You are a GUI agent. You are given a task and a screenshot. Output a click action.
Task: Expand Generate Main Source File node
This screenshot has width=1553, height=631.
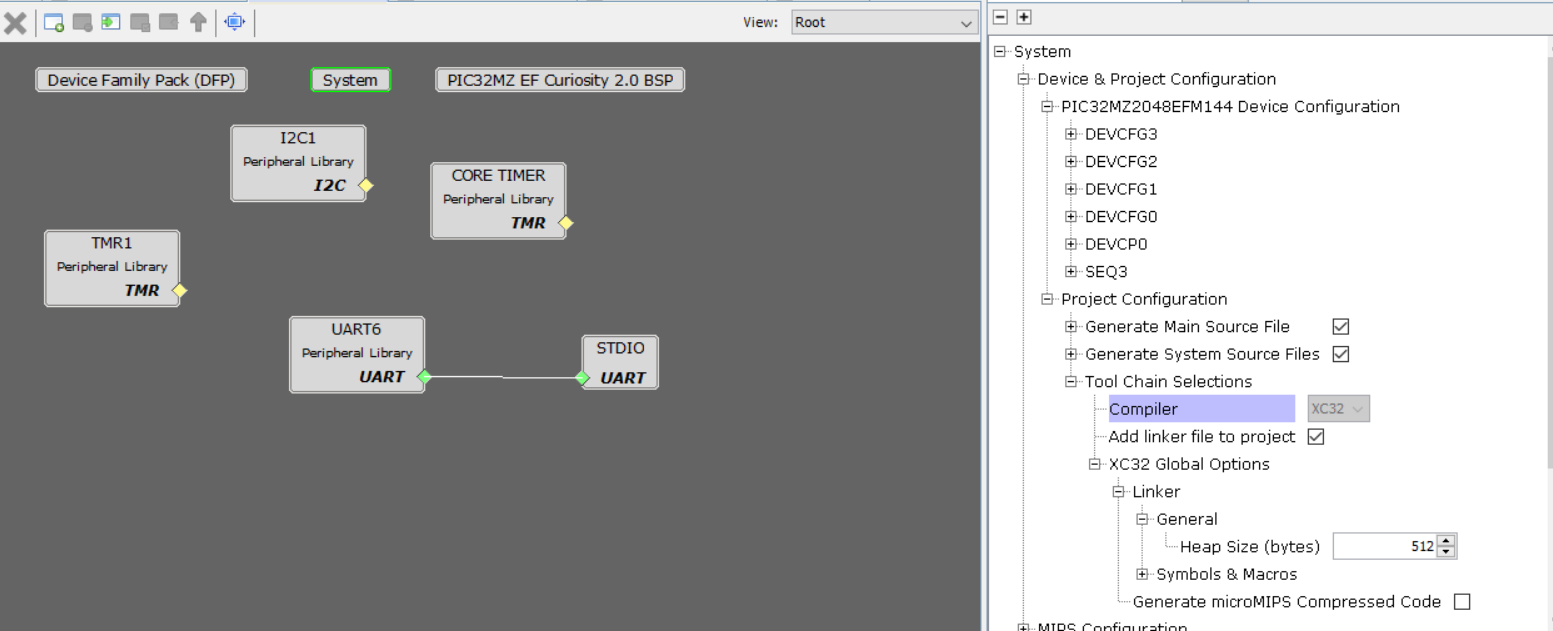[1071, 327]
